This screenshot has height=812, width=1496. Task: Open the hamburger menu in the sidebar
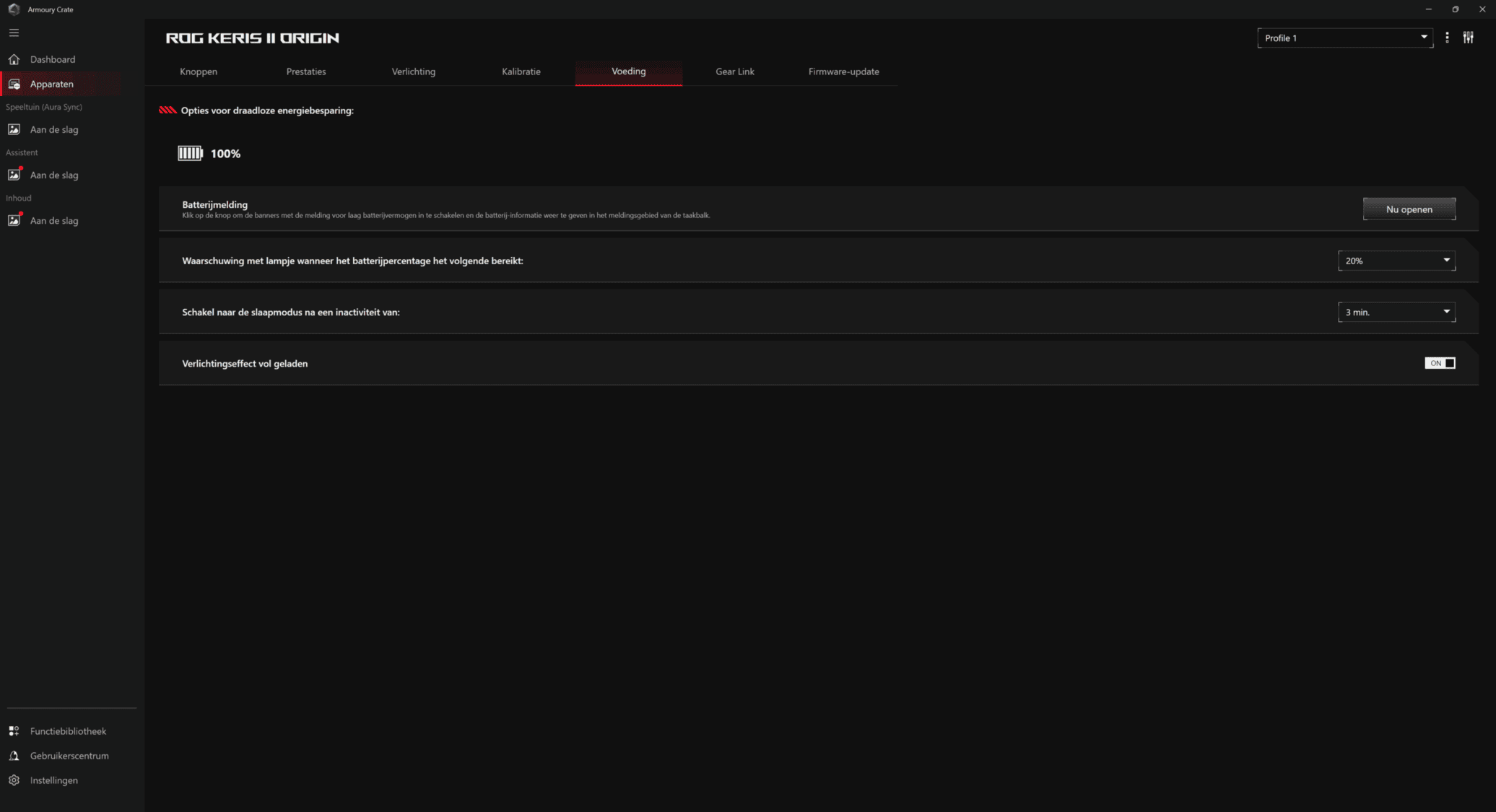(x=14, y=32)
